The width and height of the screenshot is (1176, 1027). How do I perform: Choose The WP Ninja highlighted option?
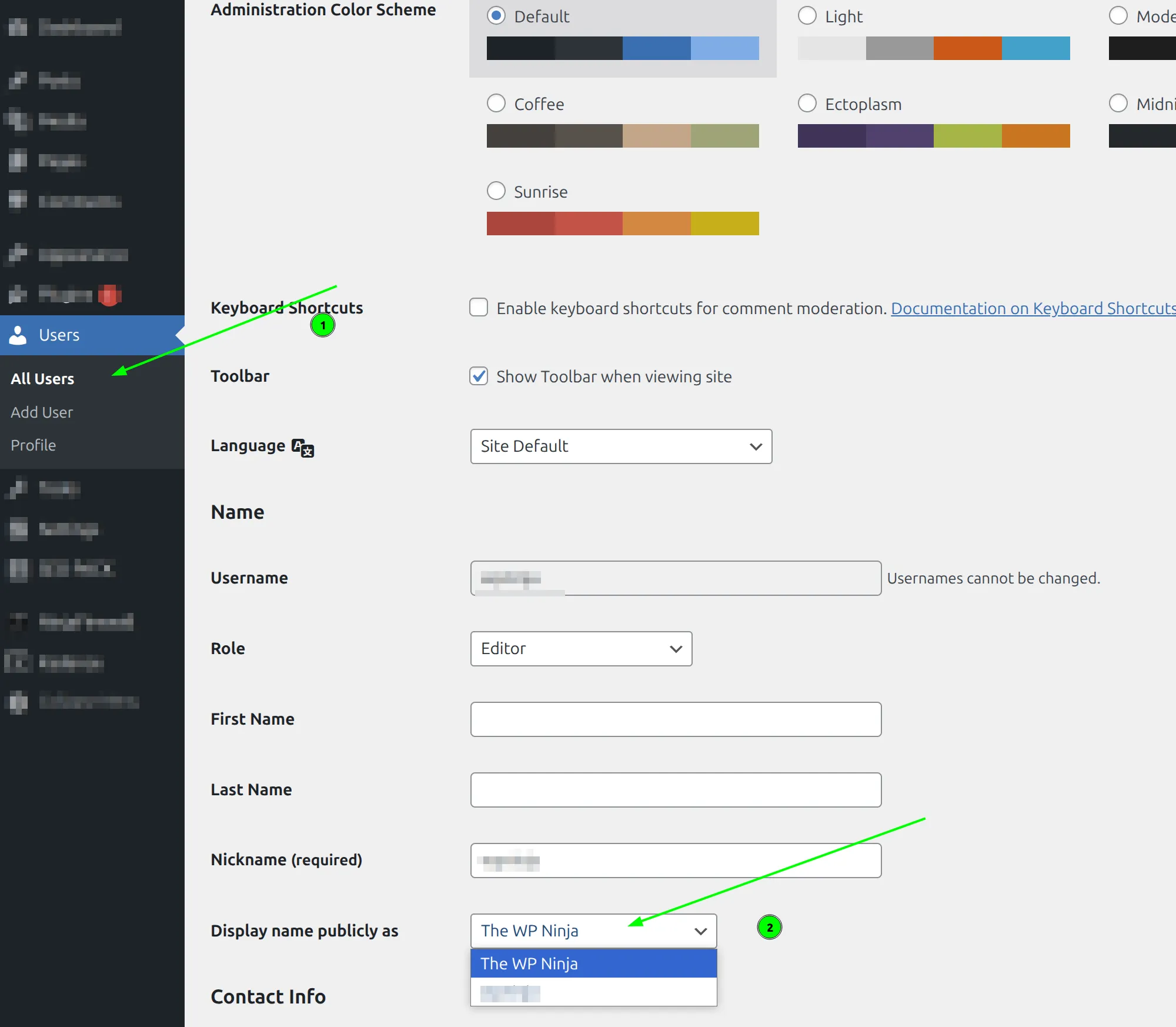593,963
